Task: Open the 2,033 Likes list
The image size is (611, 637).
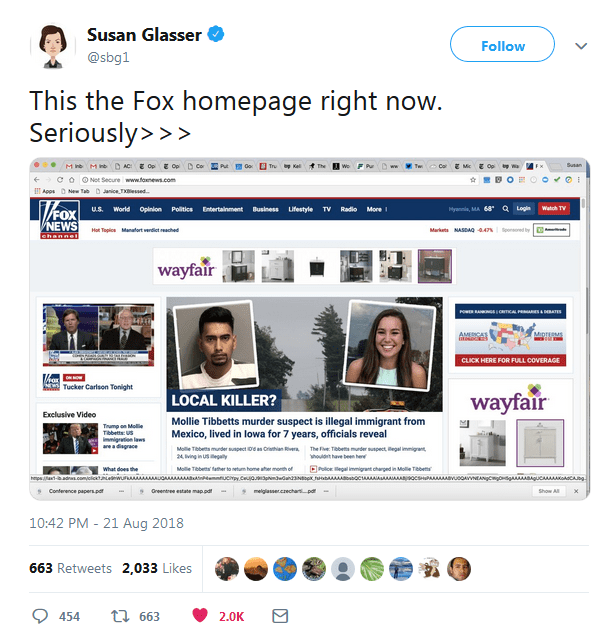Action: (x=157, y=568)
